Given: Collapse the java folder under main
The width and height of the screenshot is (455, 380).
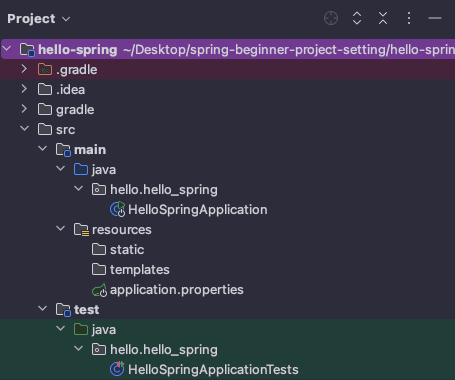Looking at the screenshot, I should point(61,169).
